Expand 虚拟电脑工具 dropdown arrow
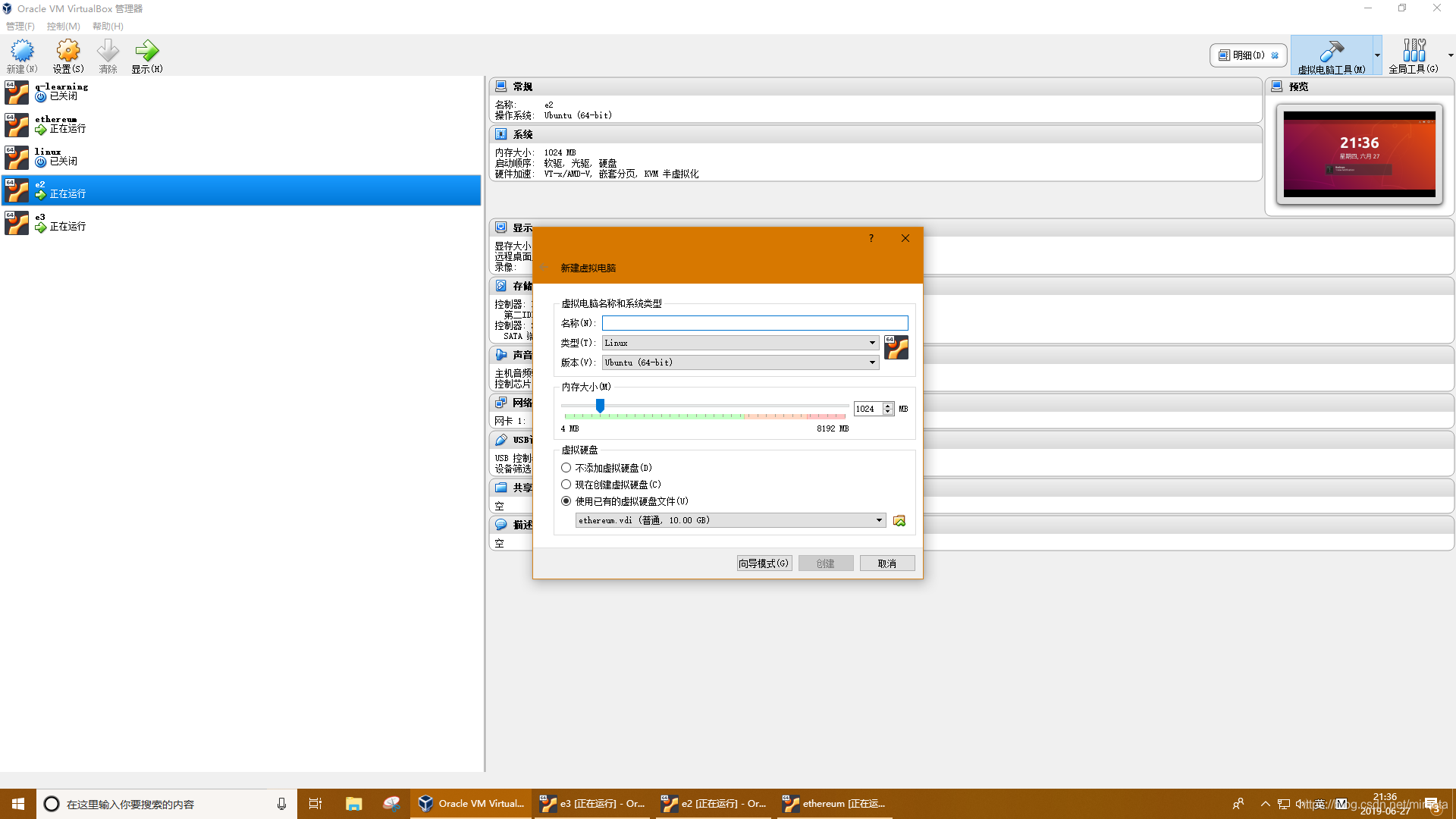Screen dimensions: 1456x819 click(1377, 55)
